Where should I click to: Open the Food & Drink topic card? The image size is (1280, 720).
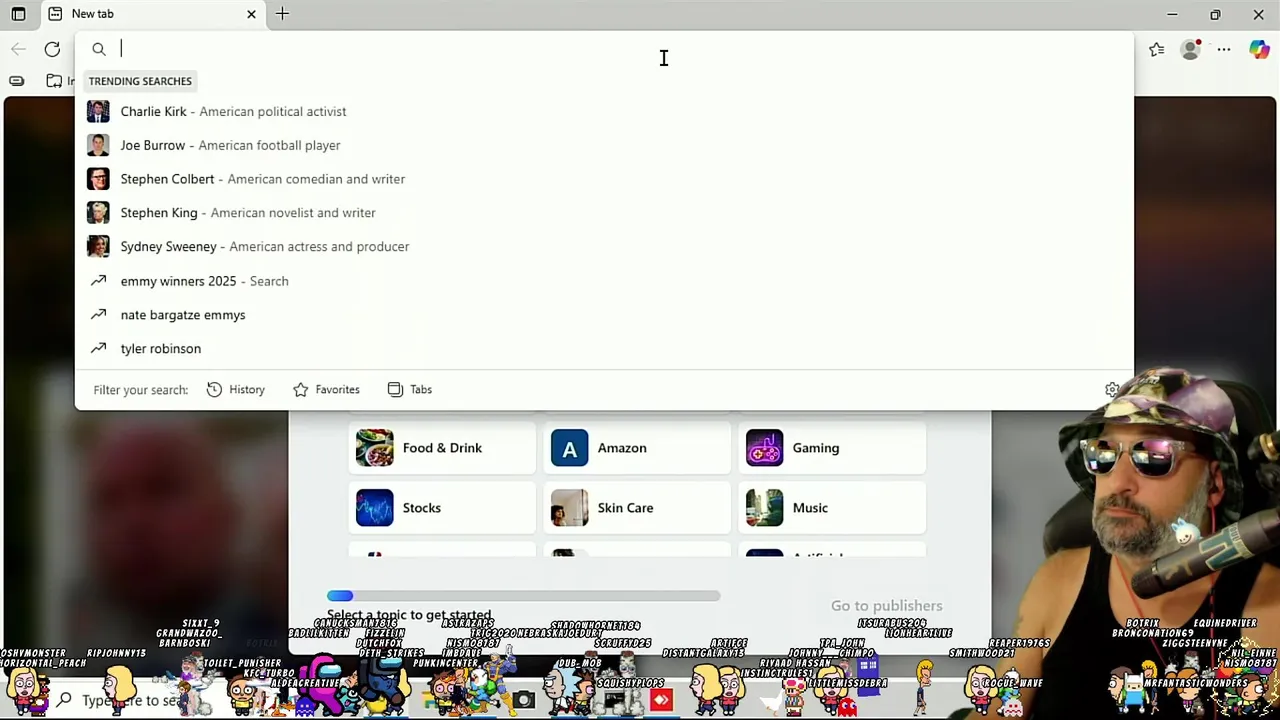coord(443,448)
